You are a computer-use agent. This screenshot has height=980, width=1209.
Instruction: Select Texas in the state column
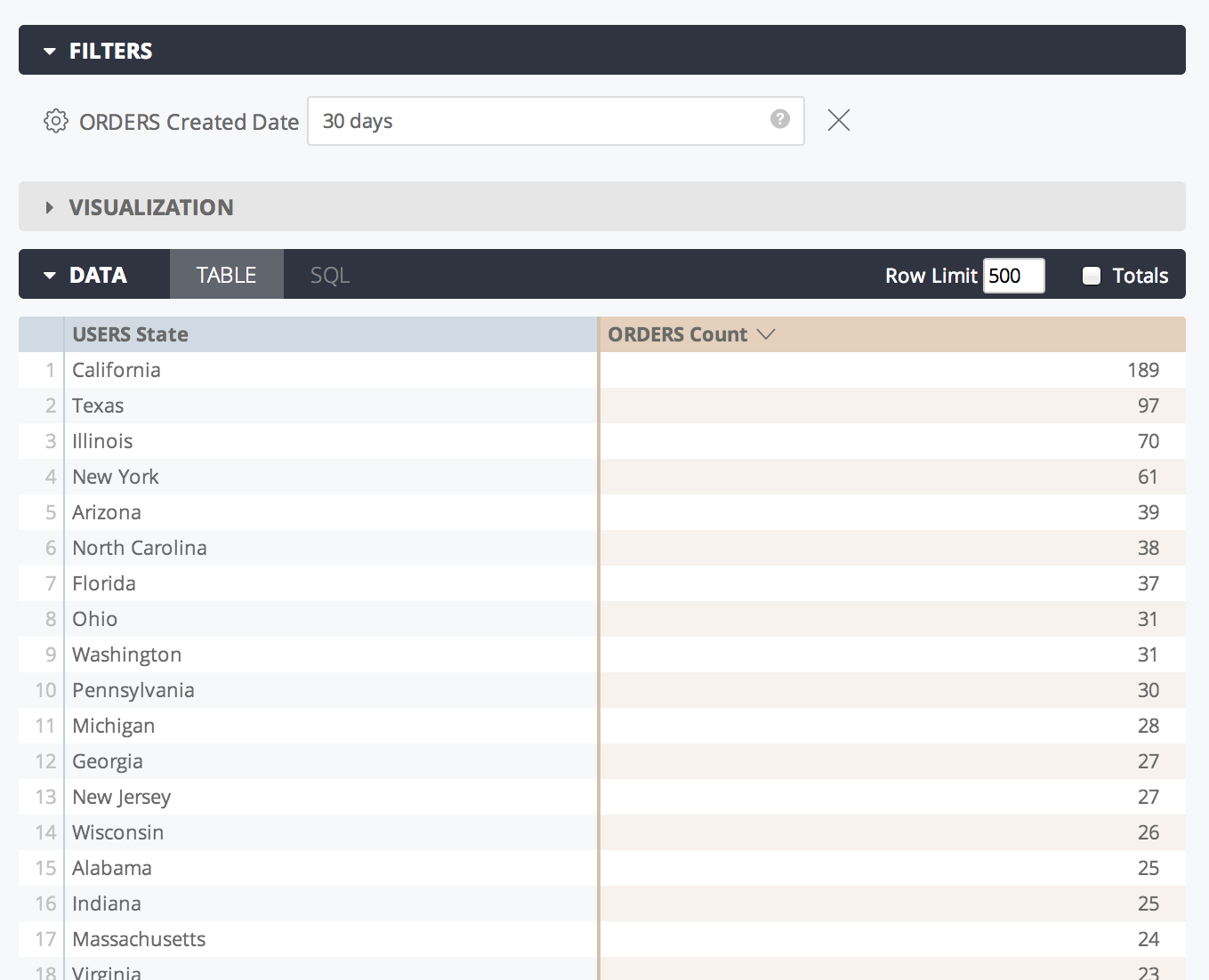point(98,406)
